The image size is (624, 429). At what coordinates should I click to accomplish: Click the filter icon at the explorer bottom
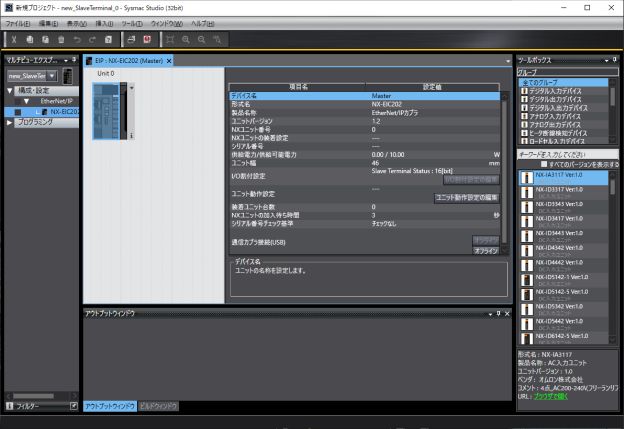pos(10,406)
